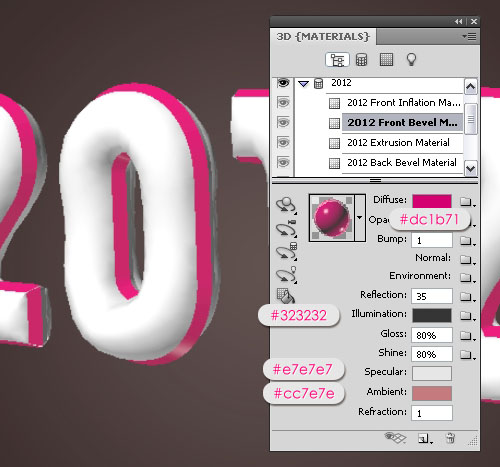This screenshot has width=500, height=467.
Task: Select 2012 Back Bevel Material row
Action: coord(403,163)
